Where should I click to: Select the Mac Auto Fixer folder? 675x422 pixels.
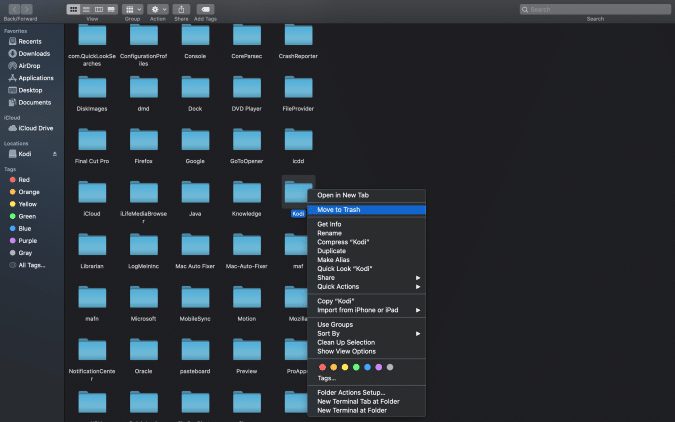195,251
